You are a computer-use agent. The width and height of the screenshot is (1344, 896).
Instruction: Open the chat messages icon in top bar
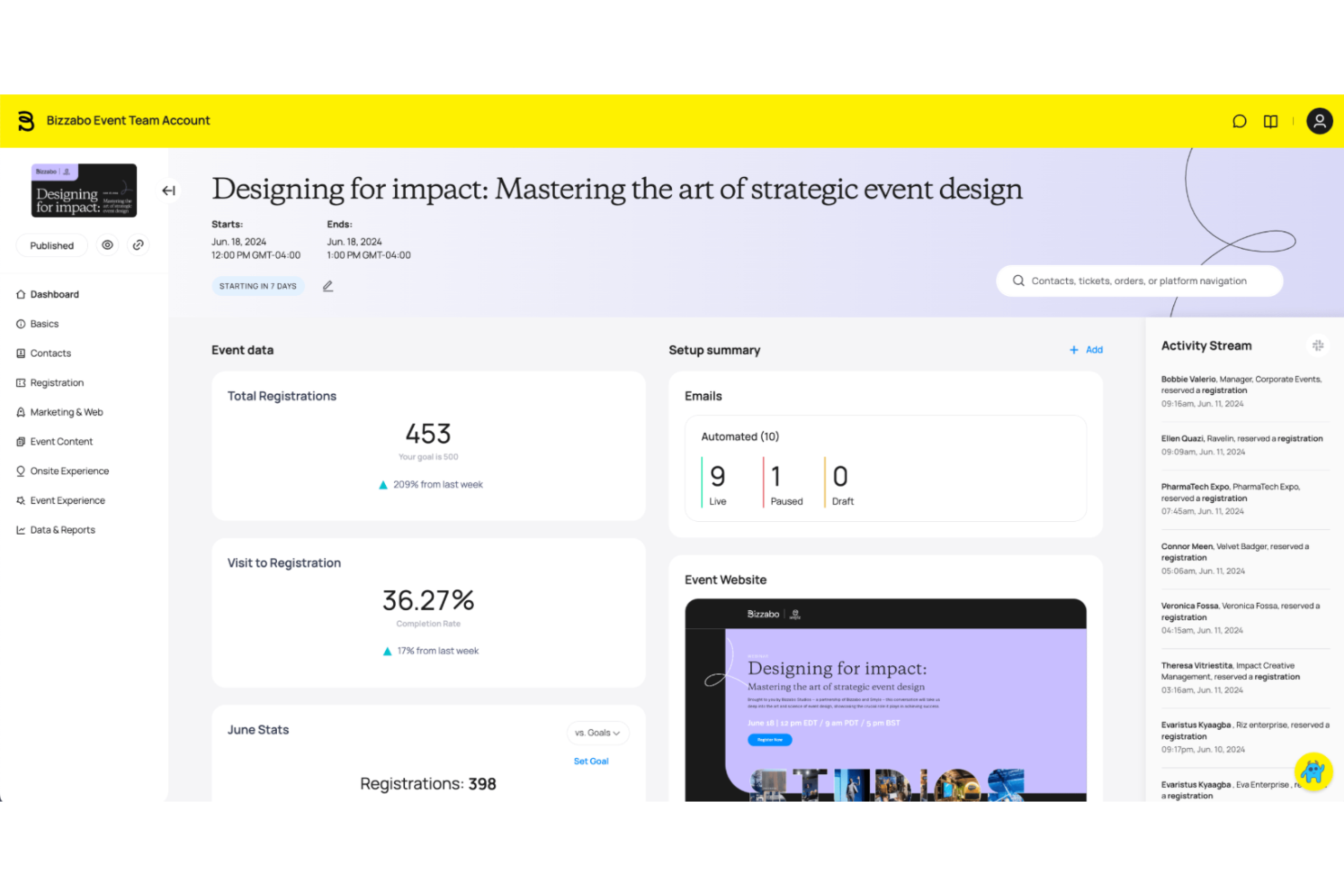point(1239,121)
